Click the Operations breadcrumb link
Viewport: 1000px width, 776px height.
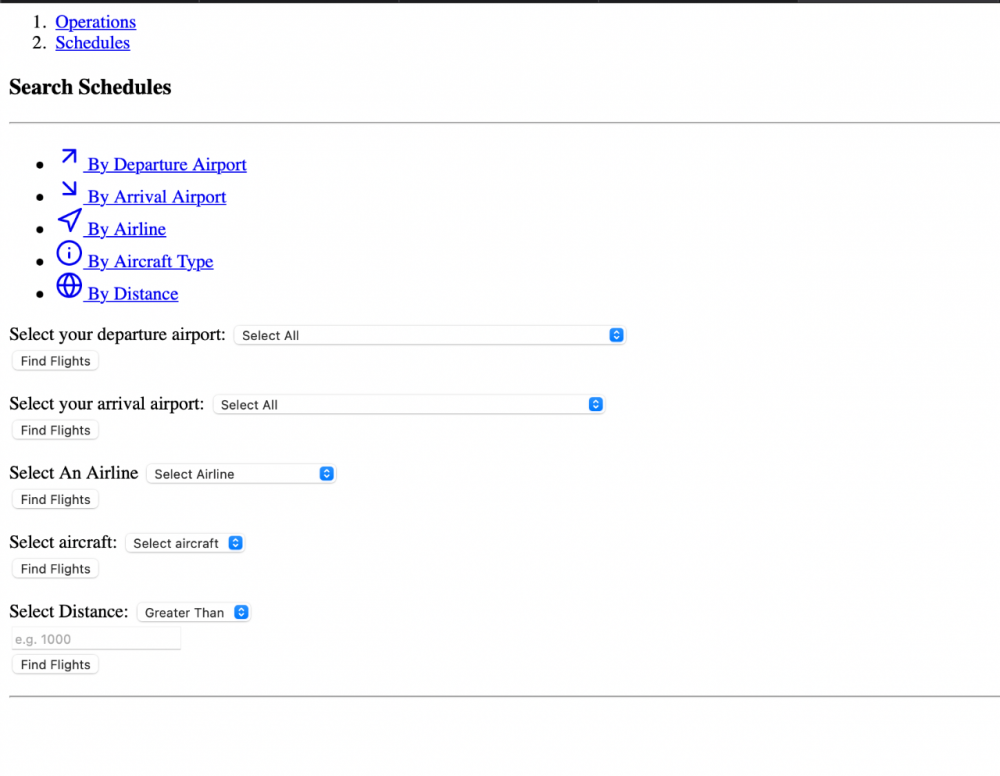[95, 22]
